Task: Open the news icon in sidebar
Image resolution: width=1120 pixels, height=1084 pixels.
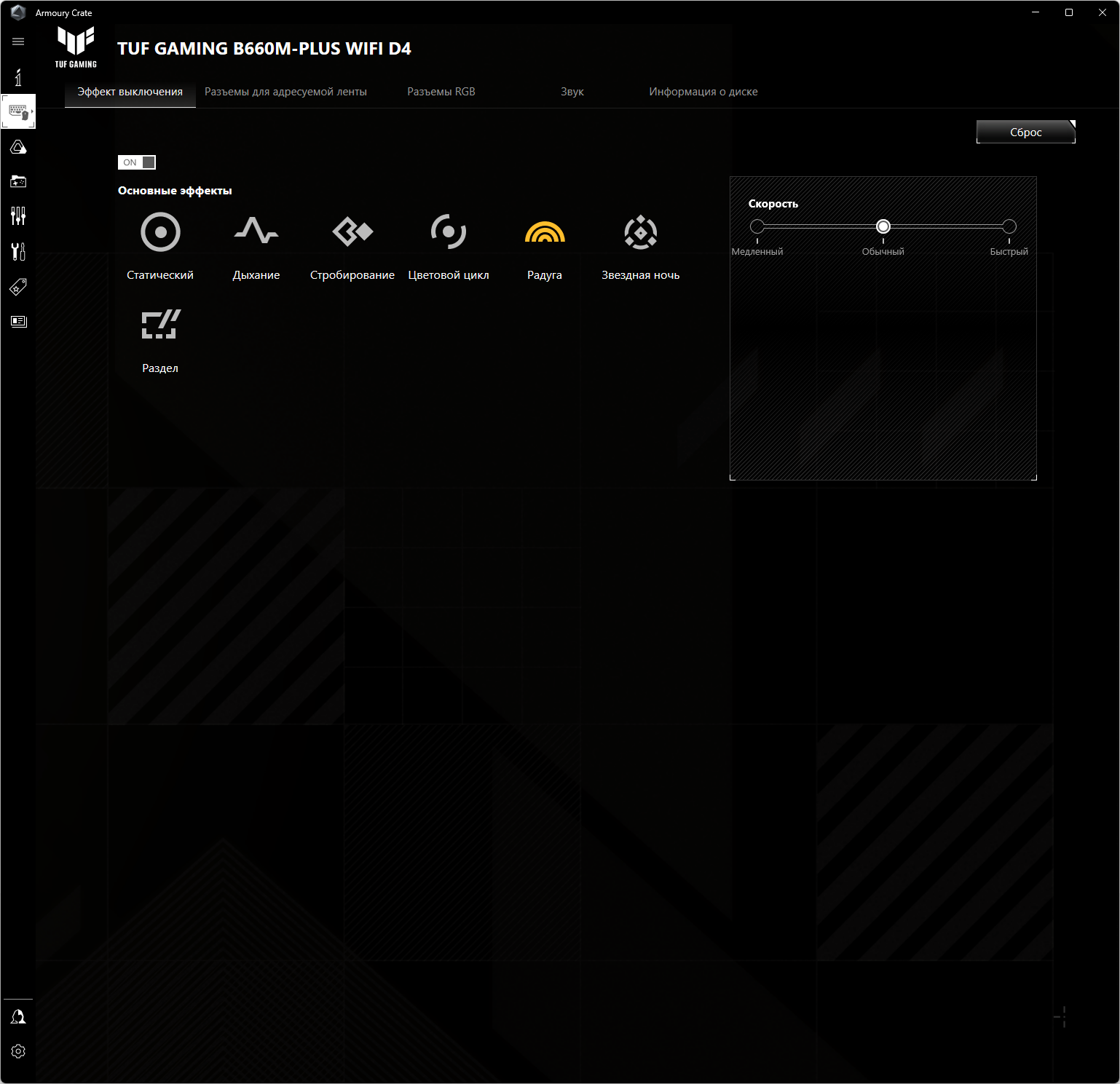Action: [x=18, y=321]
